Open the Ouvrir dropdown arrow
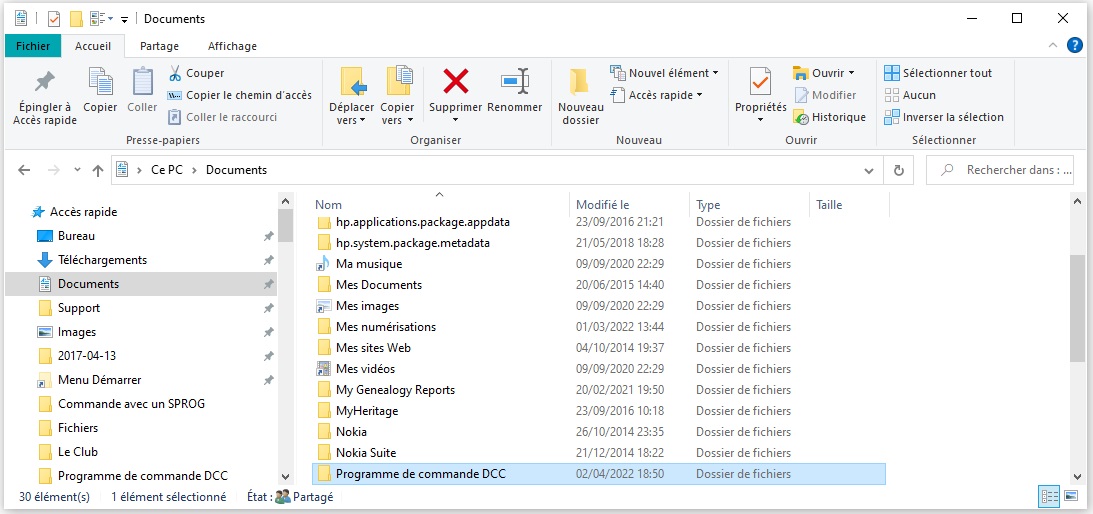This screenshot has width=1093, height=514. coord(852,73)
